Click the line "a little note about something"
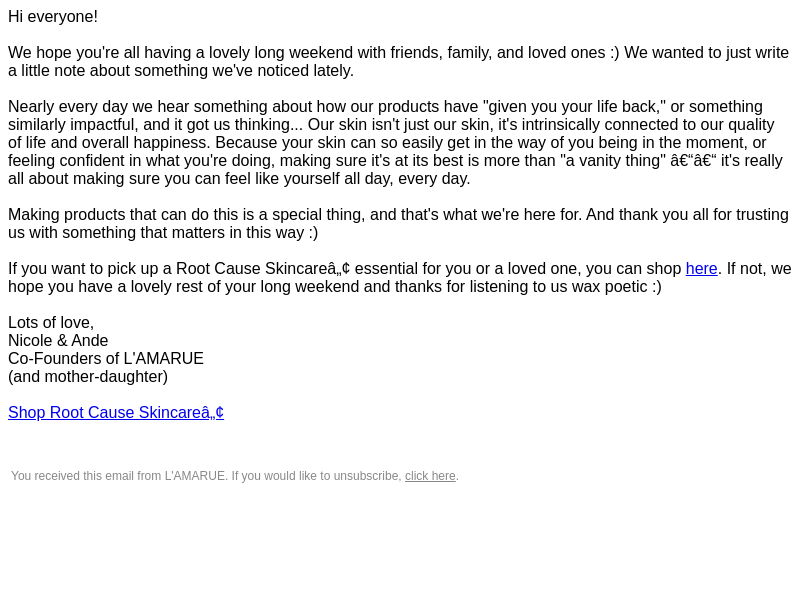This screenshot has width=800, height=600. 181,70
